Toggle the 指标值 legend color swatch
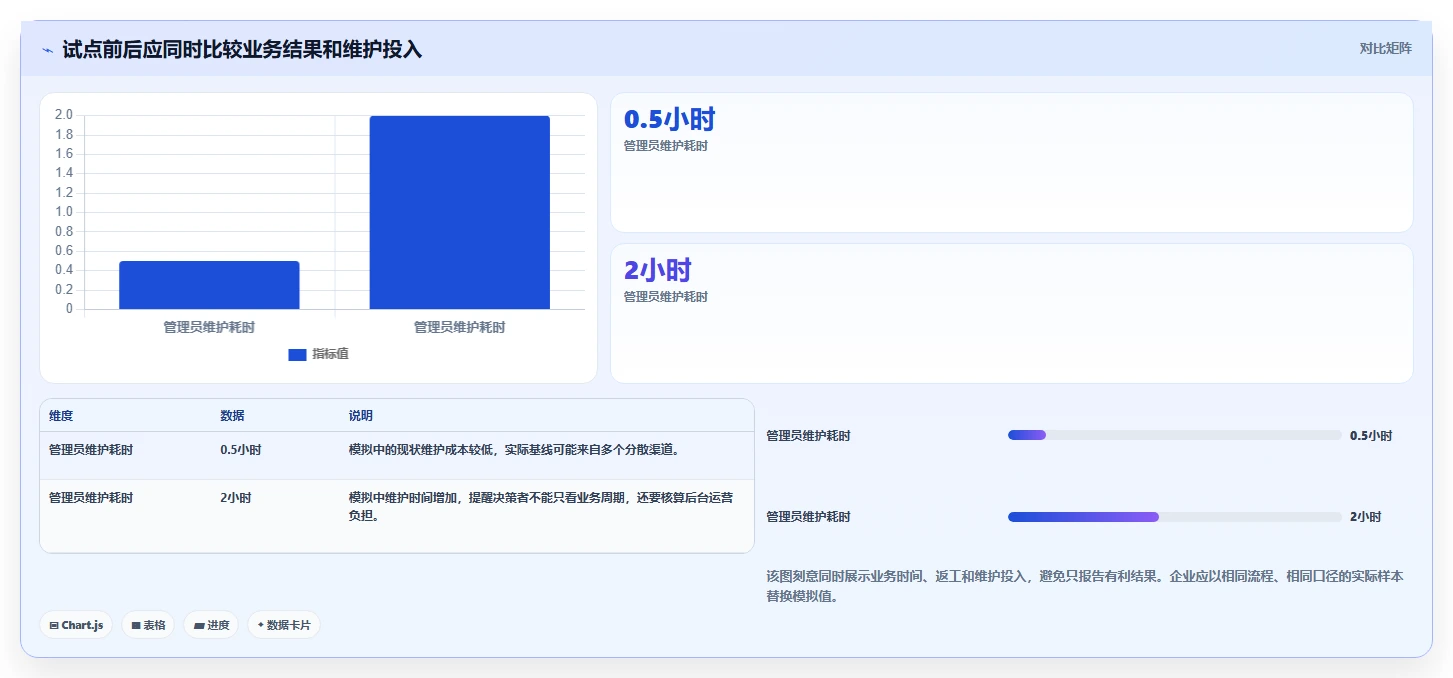 click(297, 354)
